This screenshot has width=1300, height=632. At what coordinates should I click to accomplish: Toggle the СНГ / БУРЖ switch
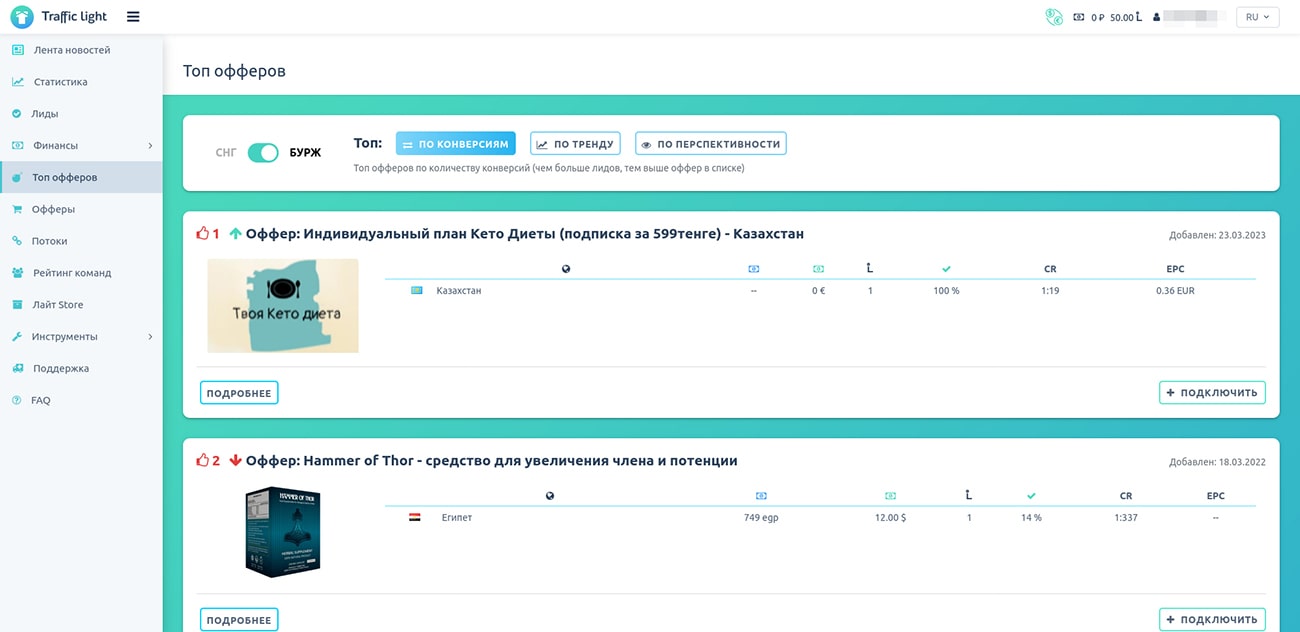[263, 153]
